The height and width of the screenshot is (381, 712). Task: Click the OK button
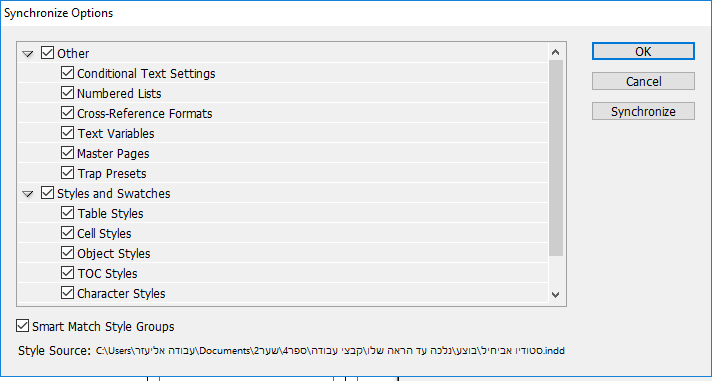point(643,51)
